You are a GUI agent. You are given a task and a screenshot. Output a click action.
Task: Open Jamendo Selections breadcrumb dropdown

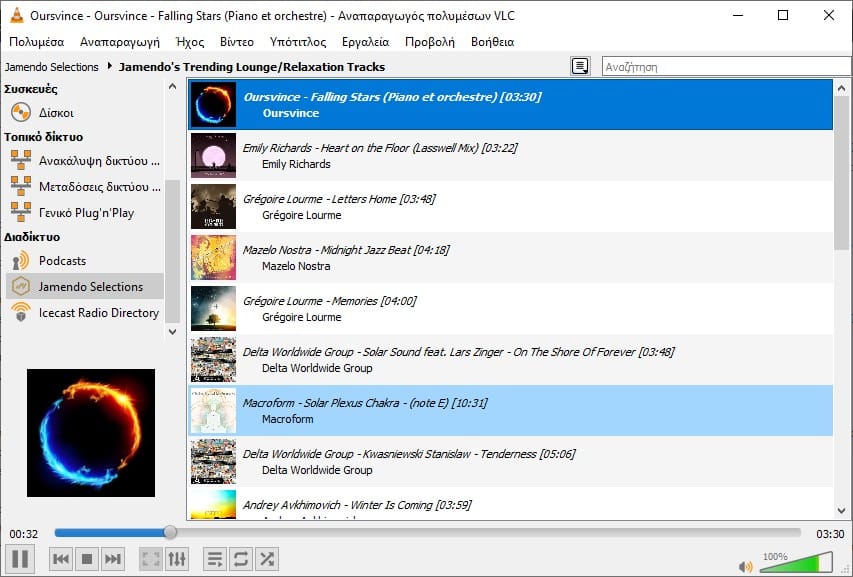(x=52, y=66)
